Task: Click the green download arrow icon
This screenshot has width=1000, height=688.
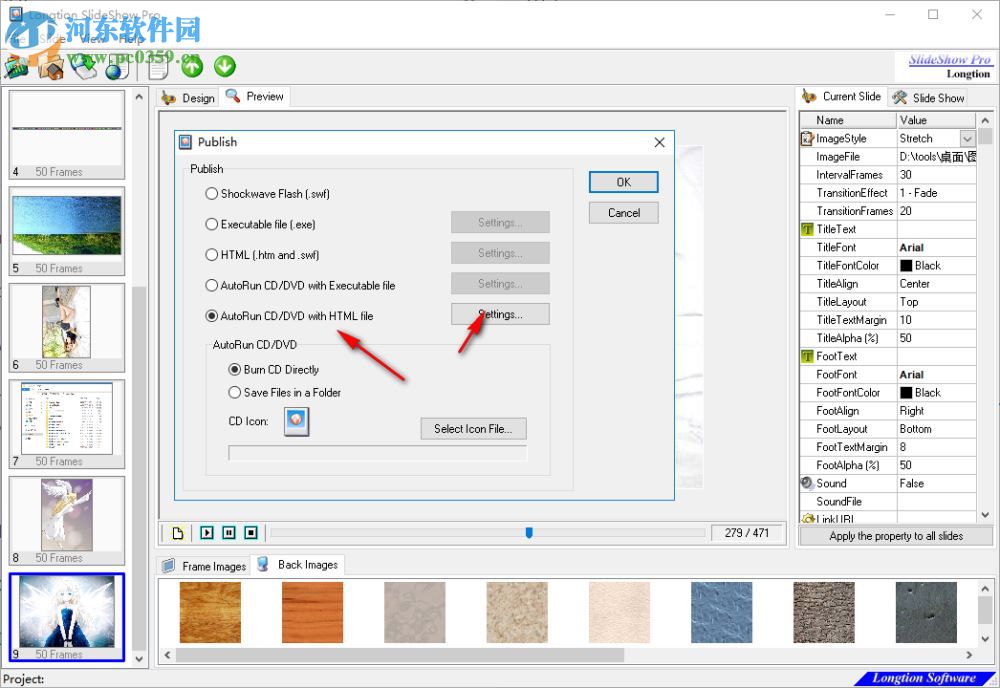Action: [224, 67]
